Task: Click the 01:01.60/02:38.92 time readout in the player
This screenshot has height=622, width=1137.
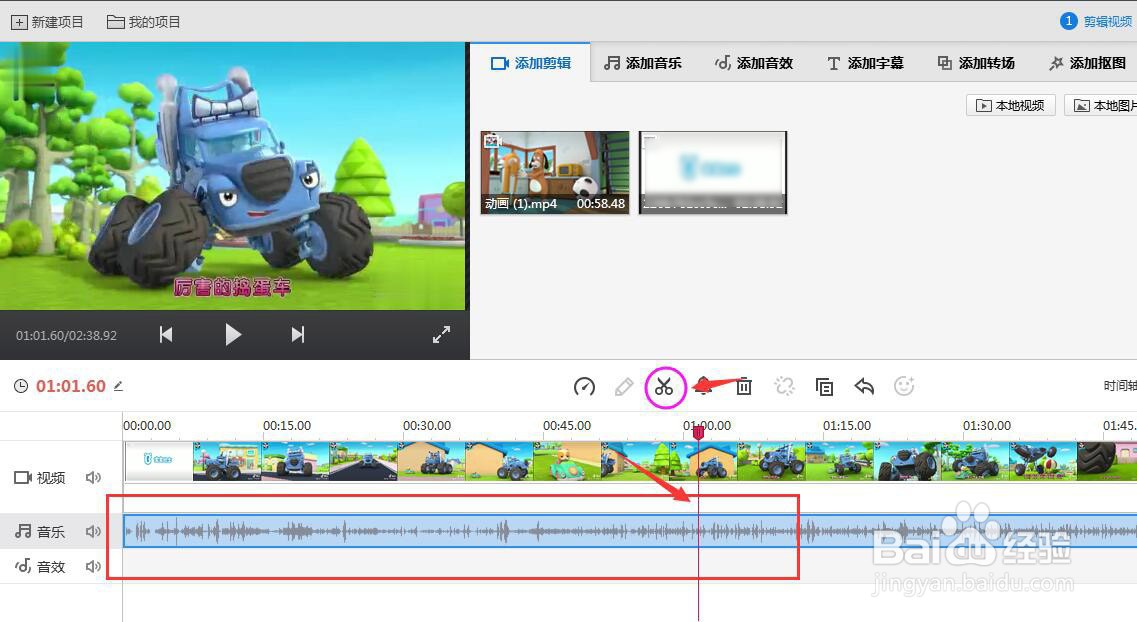Action: click(x=66, y=336)
